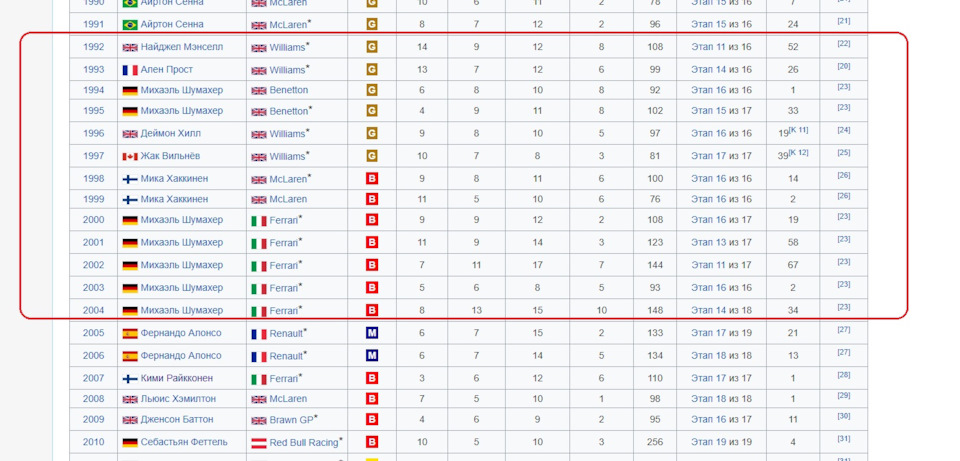
Task: Click the Michelin tyre icon in the 2005 row
Action: (x=371, y=332)
